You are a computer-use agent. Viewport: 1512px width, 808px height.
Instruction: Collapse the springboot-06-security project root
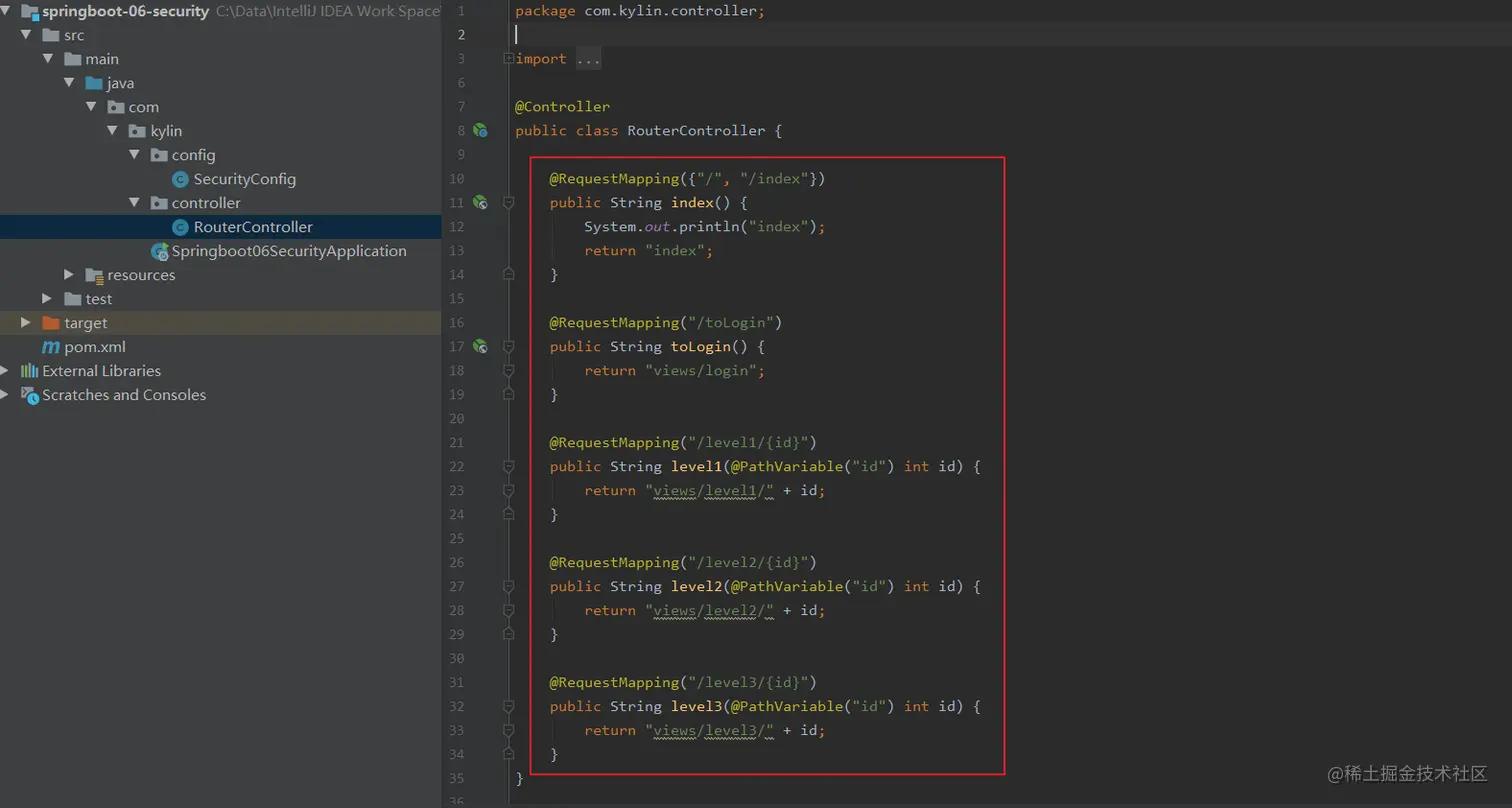(x=7, y=11)
